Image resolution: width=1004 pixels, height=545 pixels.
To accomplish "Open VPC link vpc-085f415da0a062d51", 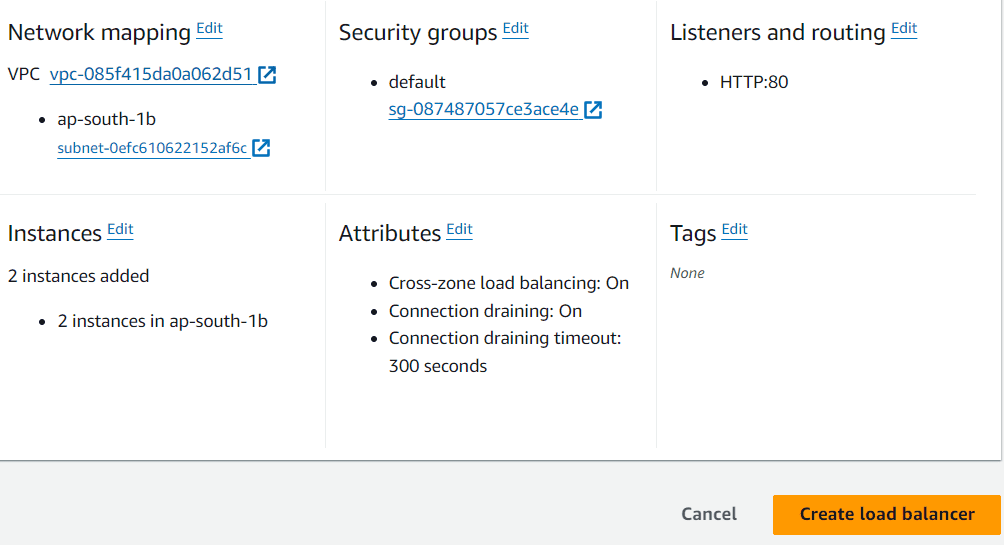I will click(151, 74).
